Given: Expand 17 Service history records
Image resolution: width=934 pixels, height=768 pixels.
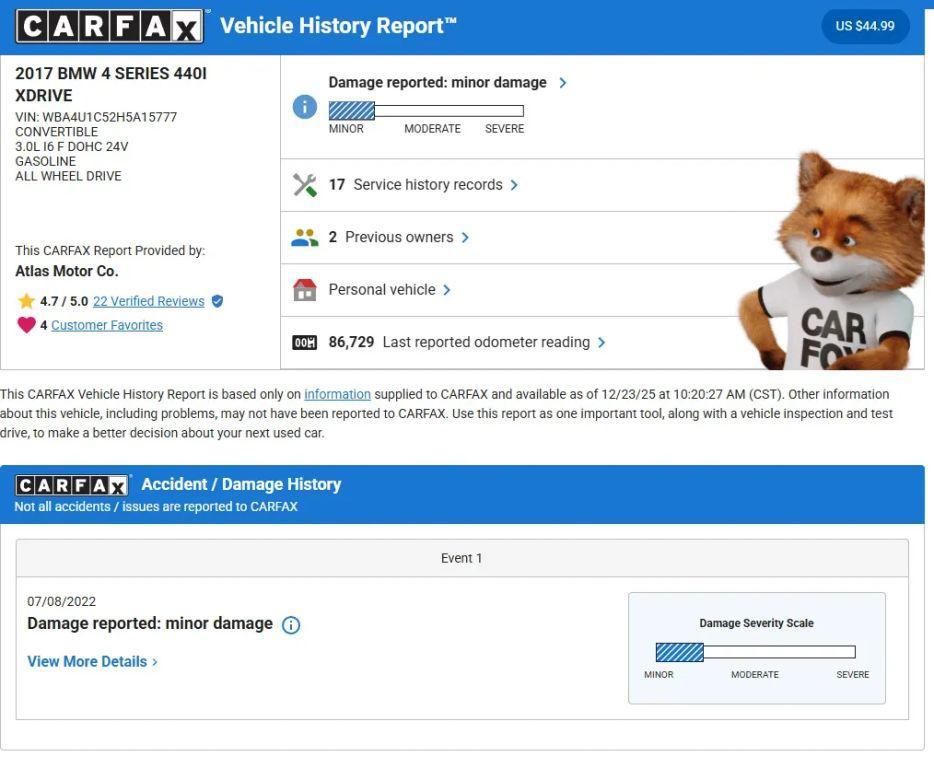Looking at the screenshot, I should click(x=423, y=185).
